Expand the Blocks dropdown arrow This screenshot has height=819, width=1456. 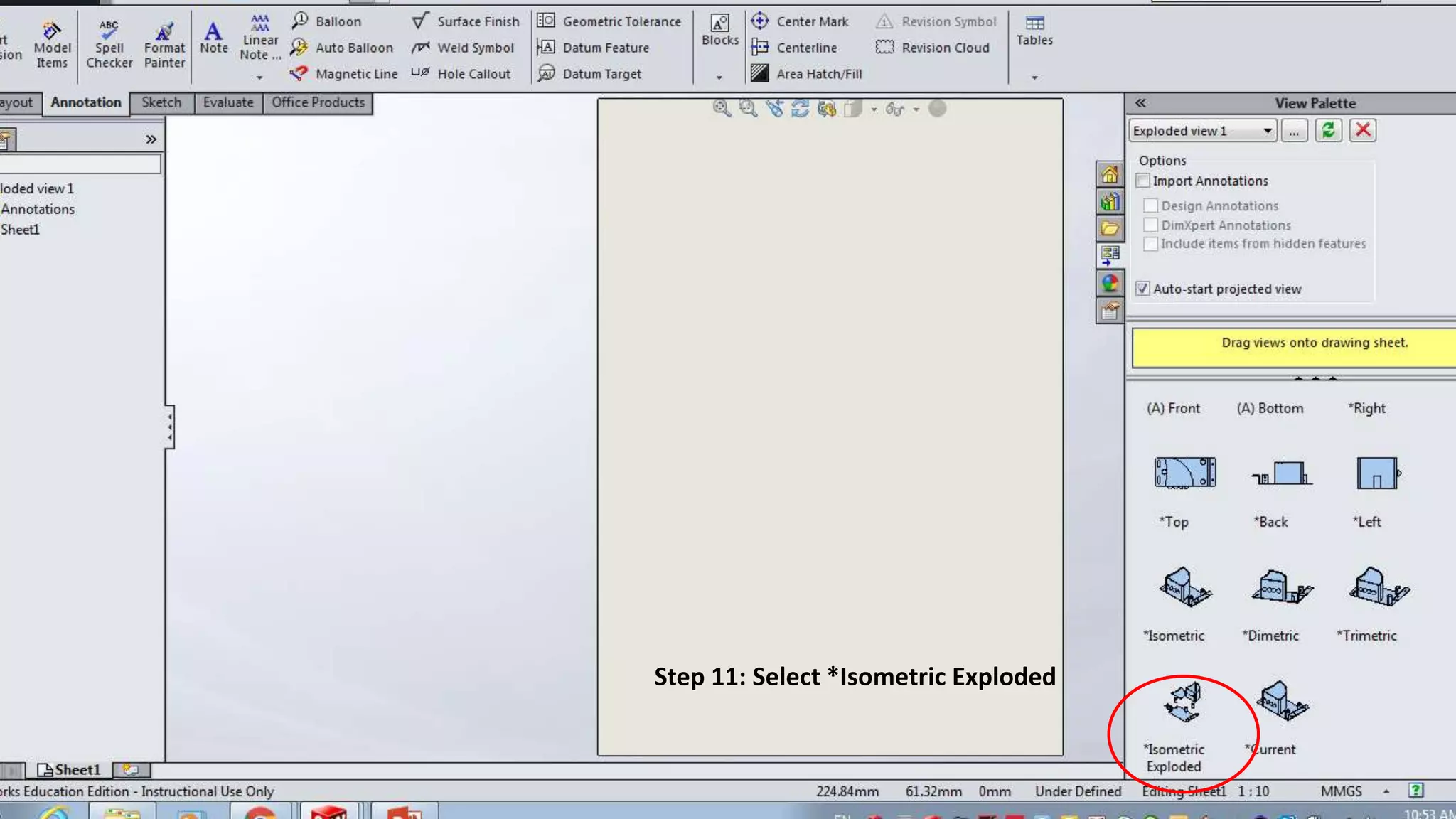pyautogui.click(x=719, y=77)
